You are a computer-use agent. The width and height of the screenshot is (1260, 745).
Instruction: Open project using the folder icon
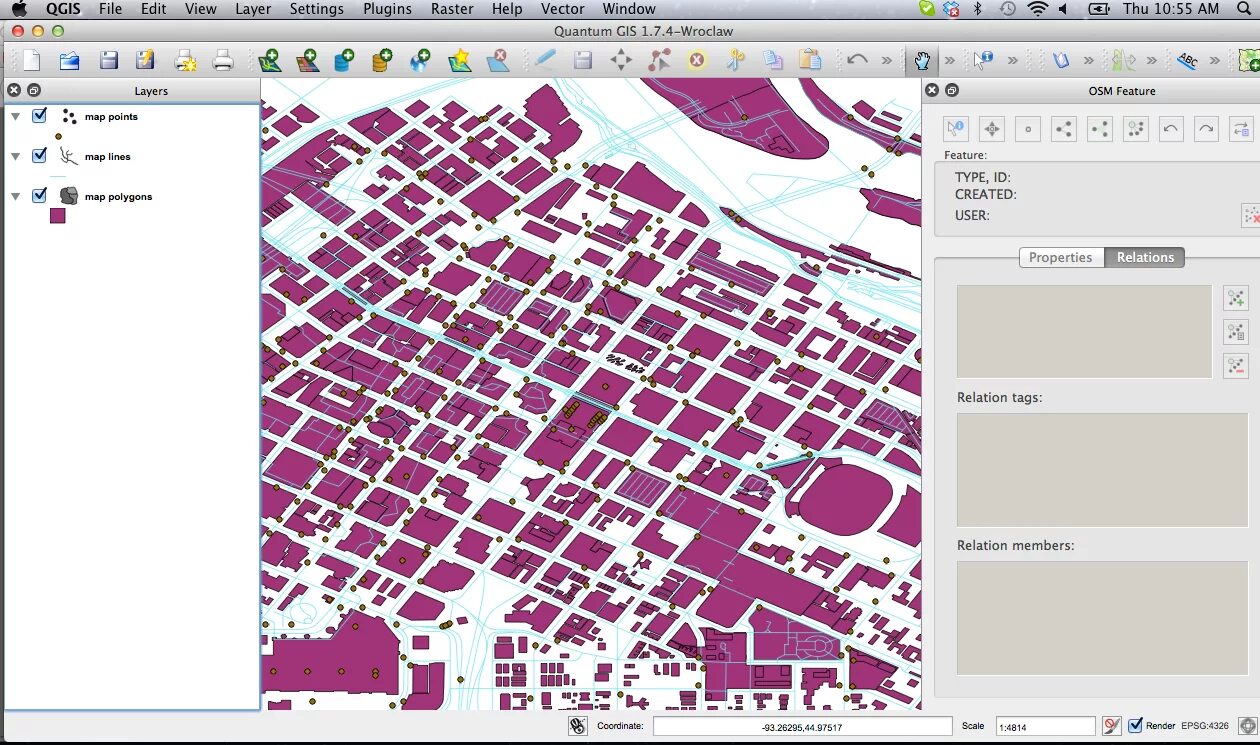pyautogui.click(x=69, y=61)
